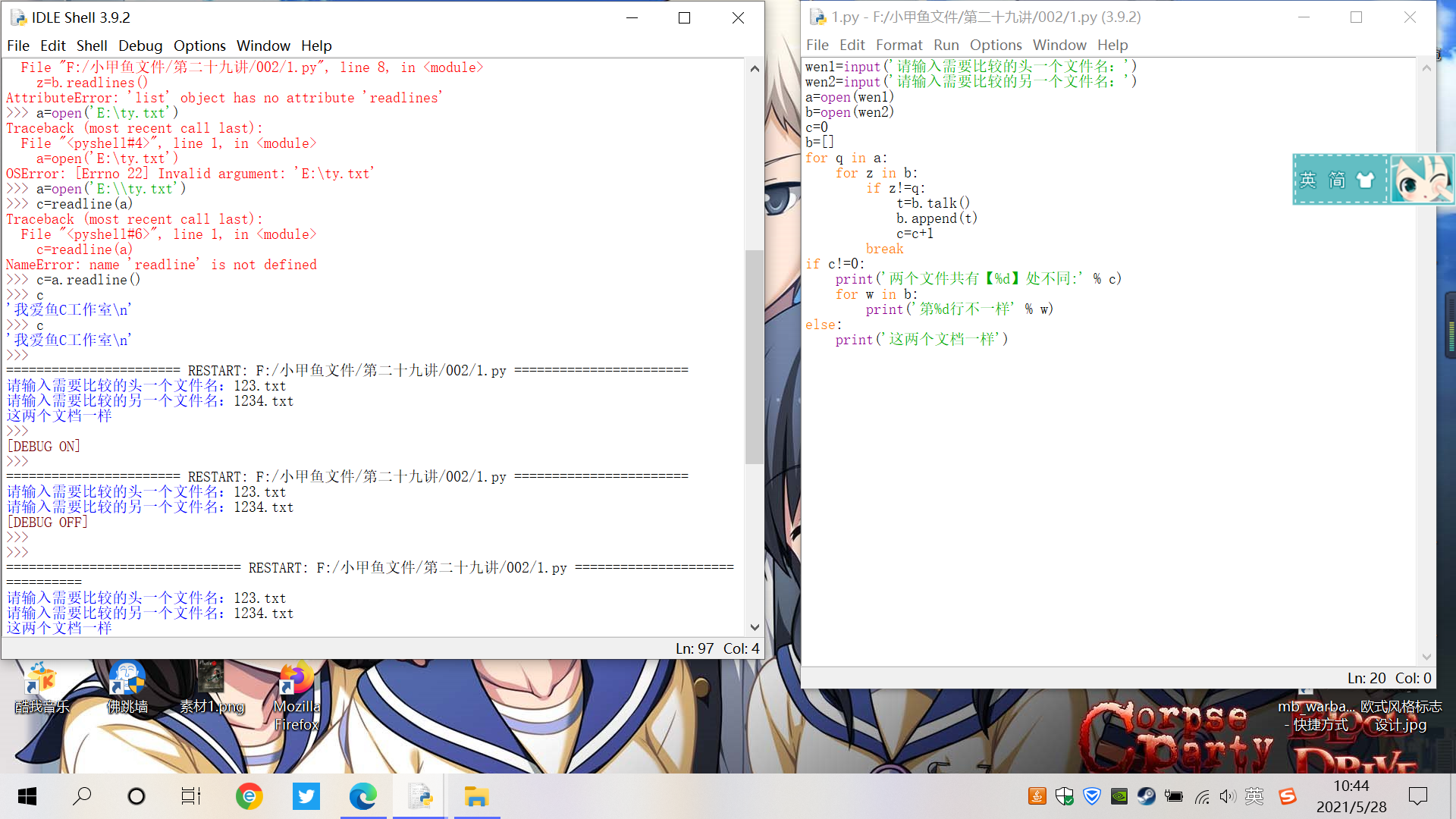Open Windows Security tray icon
Screen dimensions: 1456x819
[x=1064, y=796]
